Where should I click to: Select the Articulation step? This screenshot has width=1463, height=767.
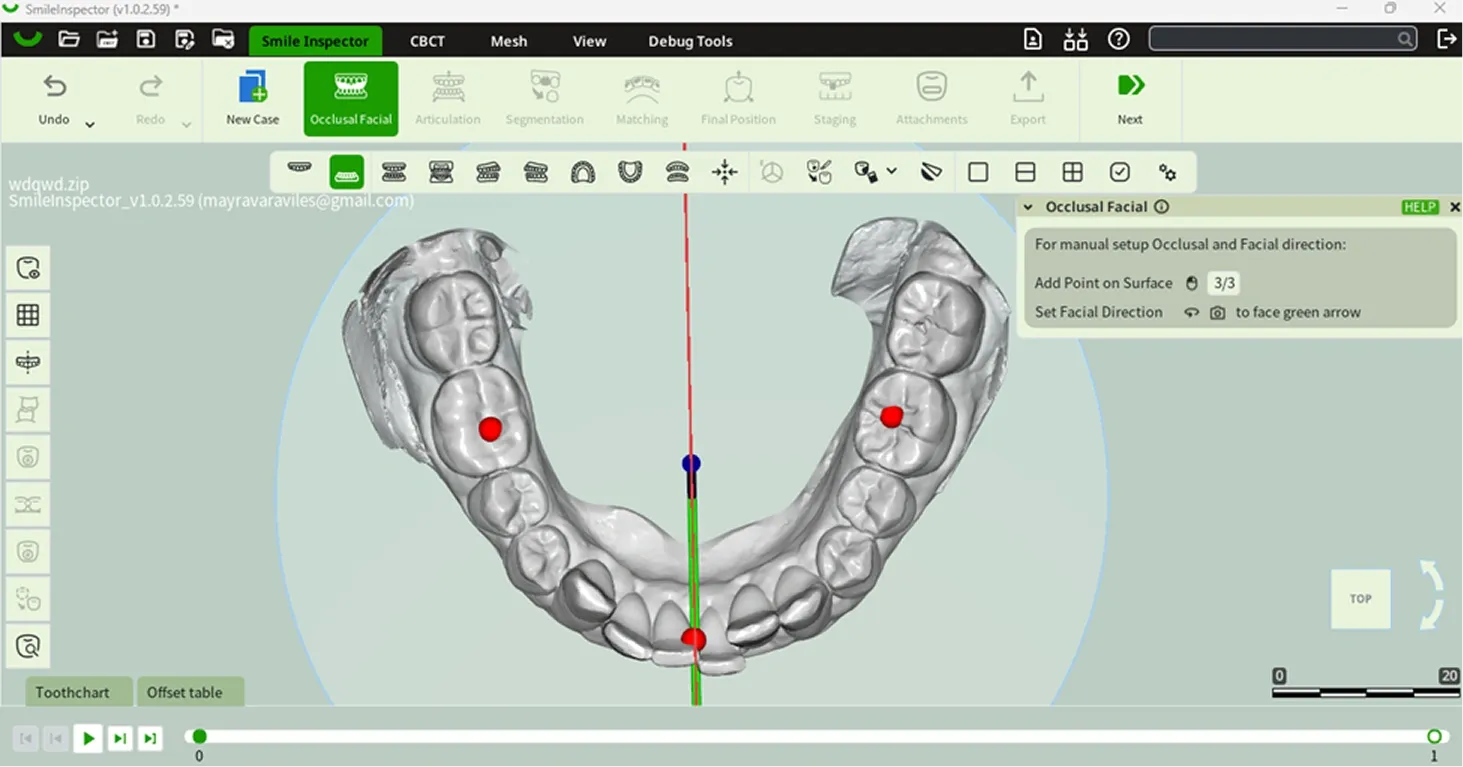[447, 98]
